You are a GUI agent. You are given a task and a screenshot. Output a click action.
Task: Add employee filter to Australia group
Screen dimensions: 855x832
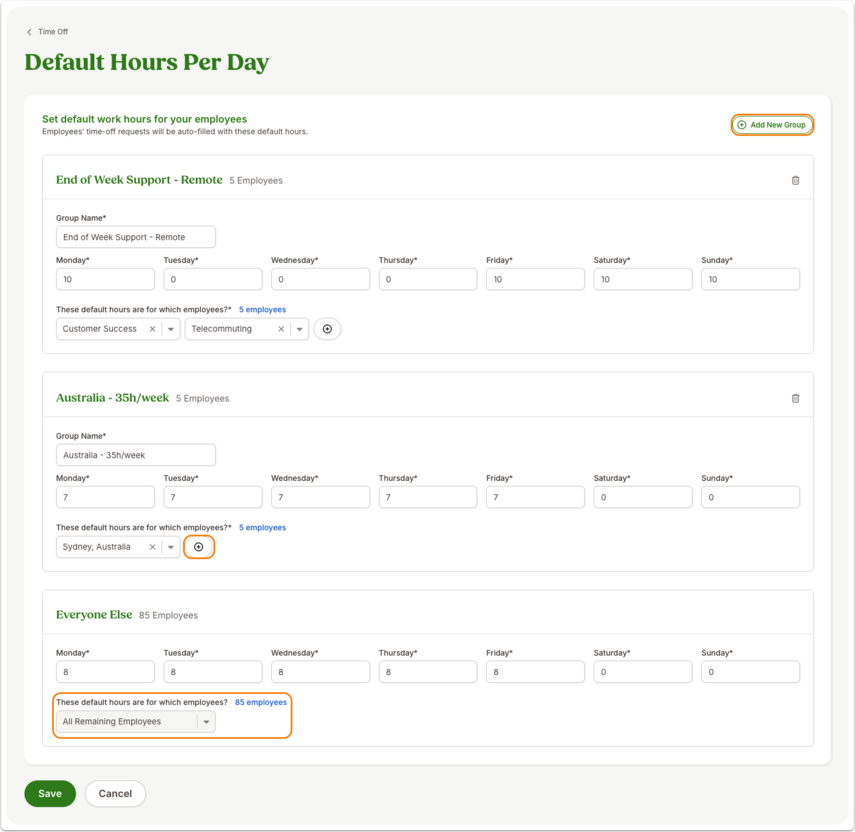pos(198,547)
